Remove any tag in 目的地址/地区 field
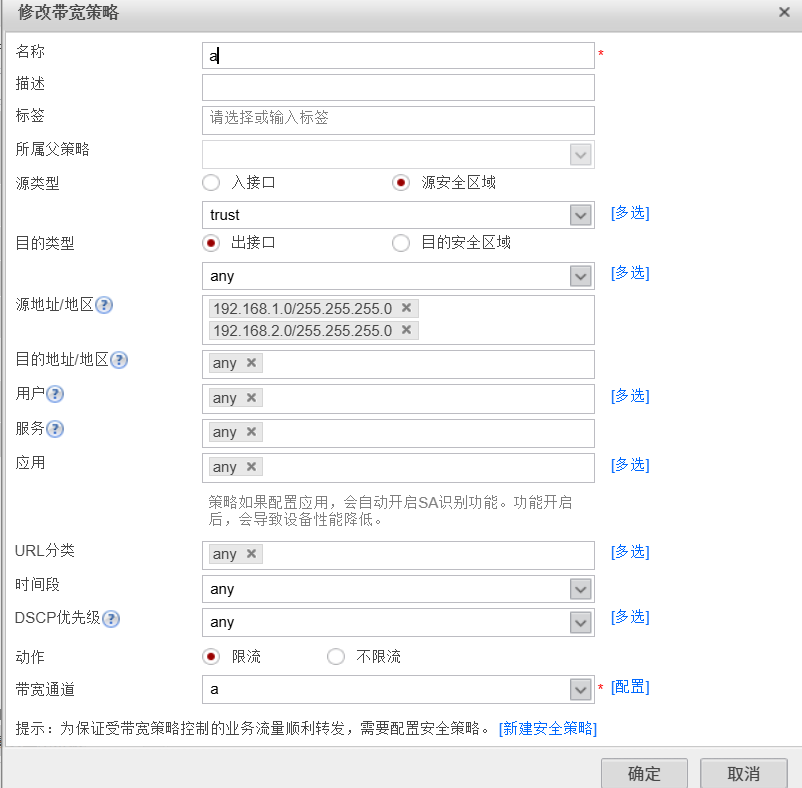Screen dimensions: 802x788 tap(251, 363)
